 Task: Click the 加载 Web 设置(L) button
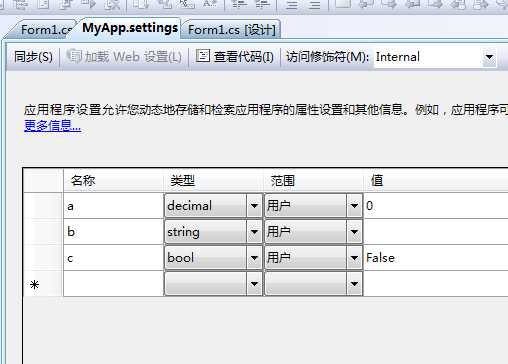124,57
